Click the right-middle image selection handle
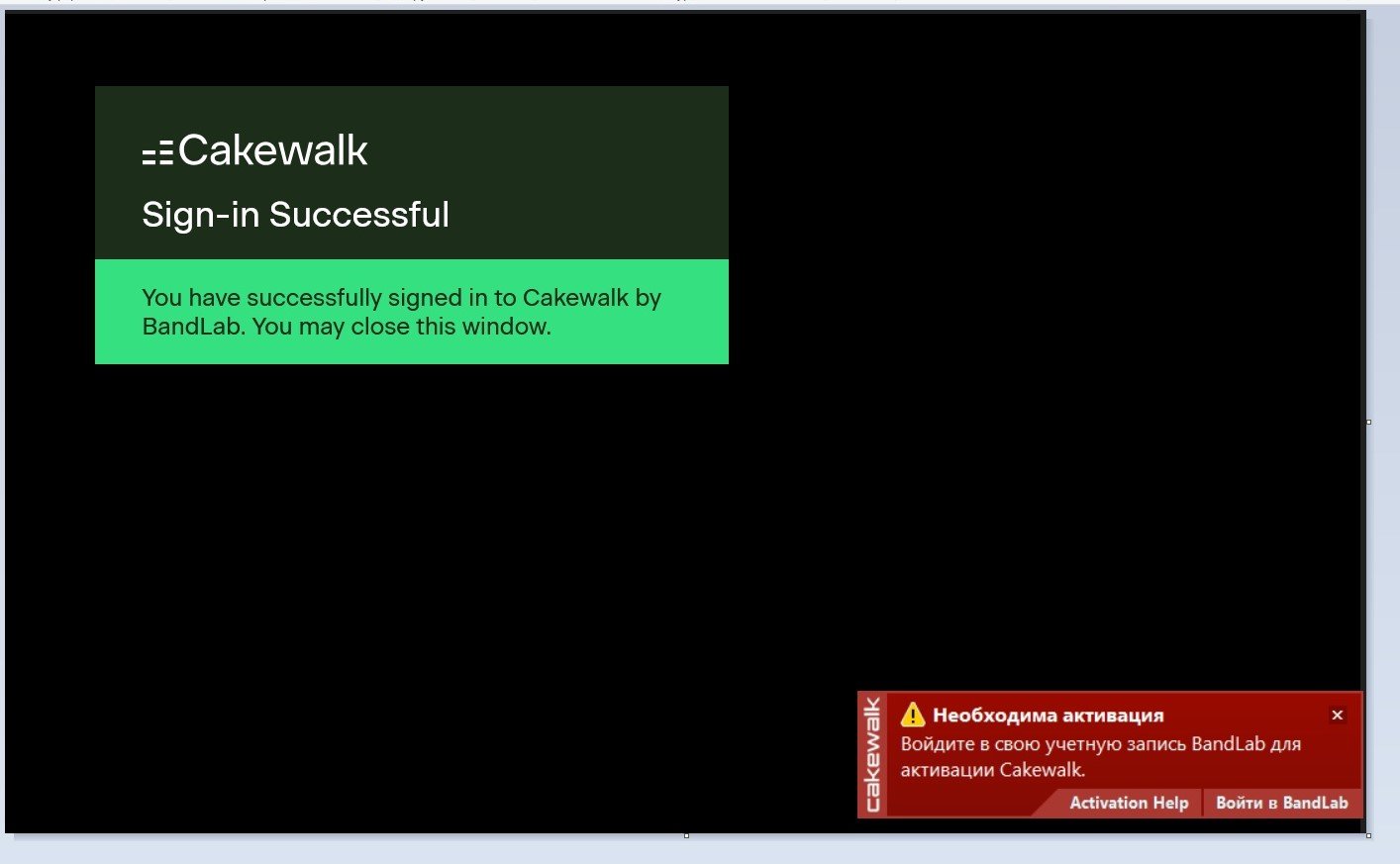 [1368, 422]
